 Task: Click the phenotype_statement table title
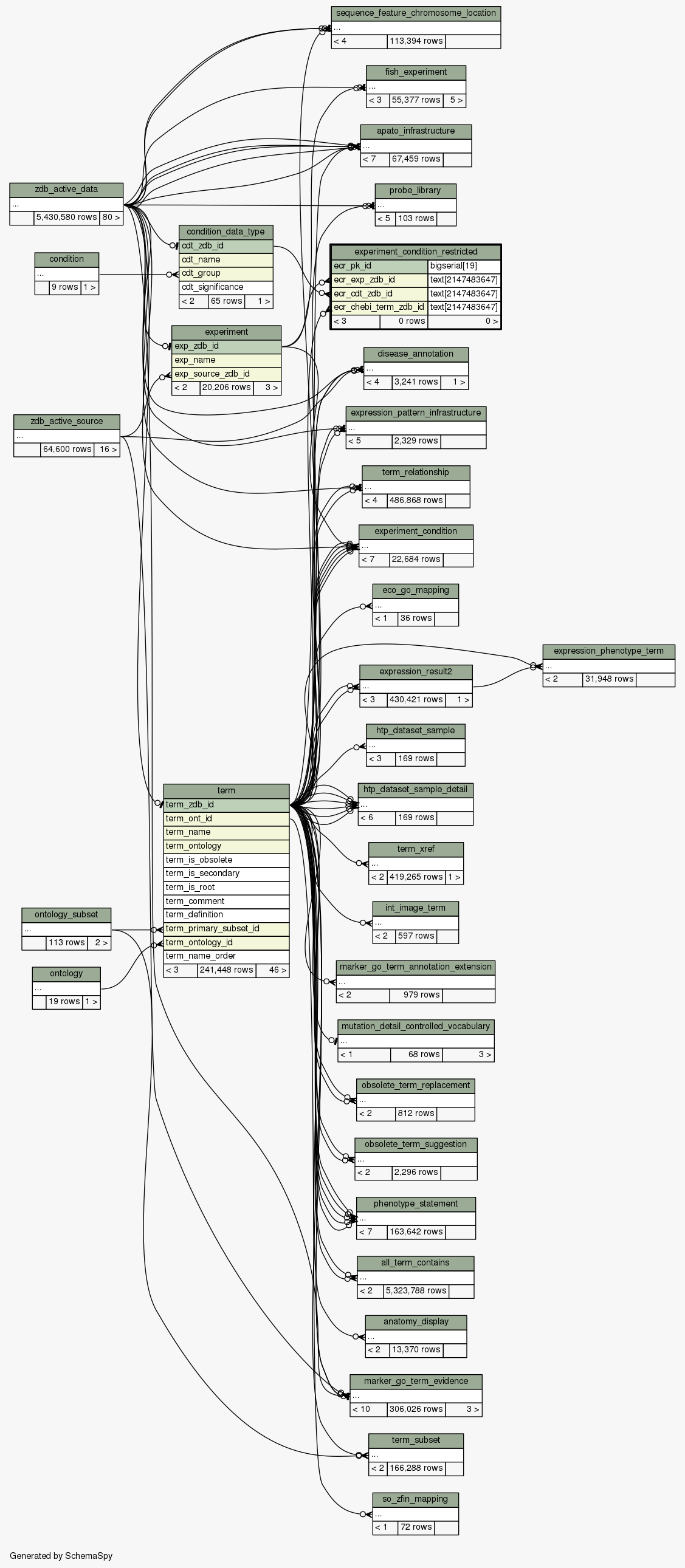pos(415,1204)
